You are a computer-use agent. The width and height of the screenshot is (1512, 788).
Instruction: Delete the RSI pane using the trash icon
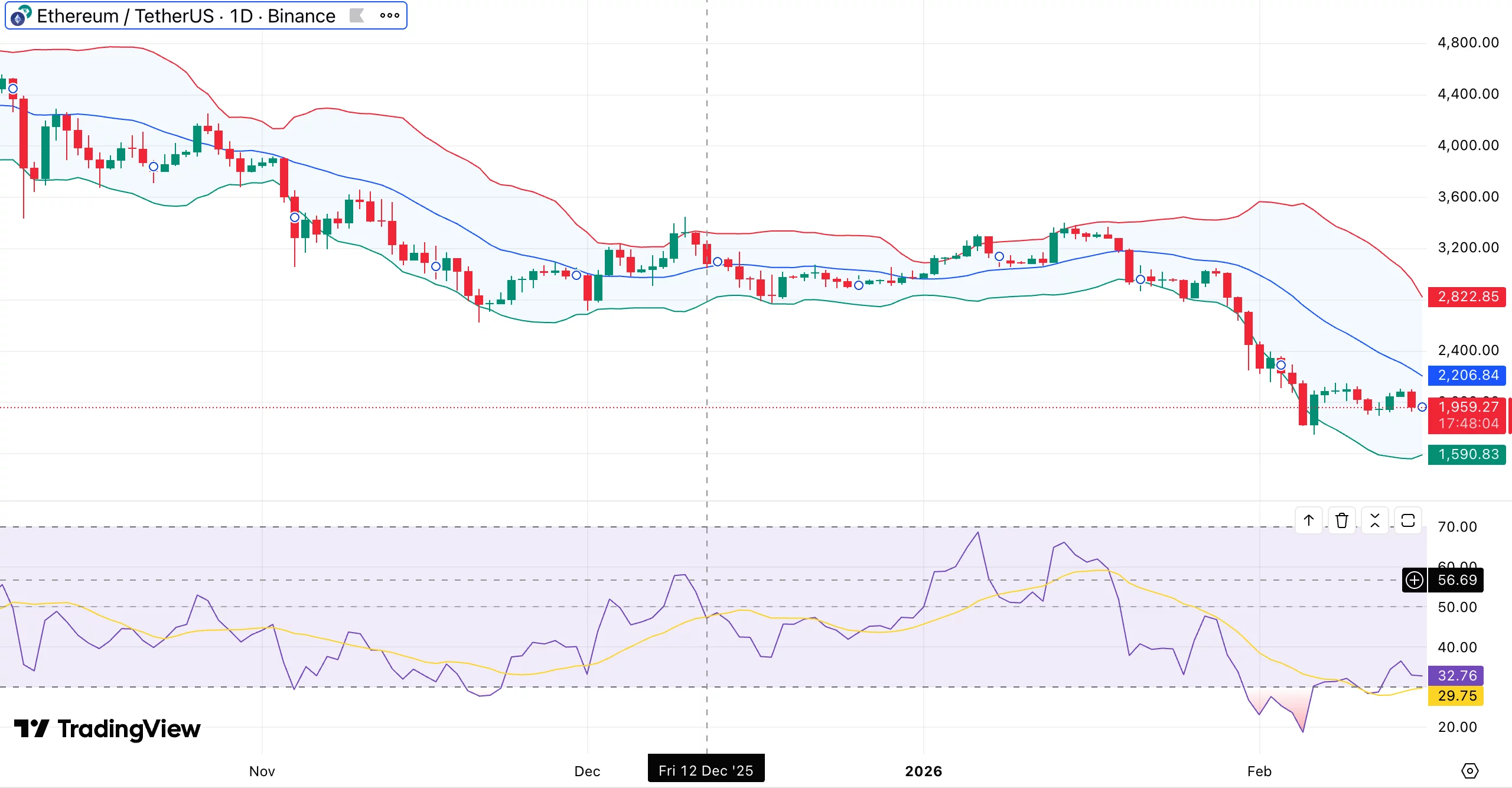pyautogui.click(x=1342, y=520)
